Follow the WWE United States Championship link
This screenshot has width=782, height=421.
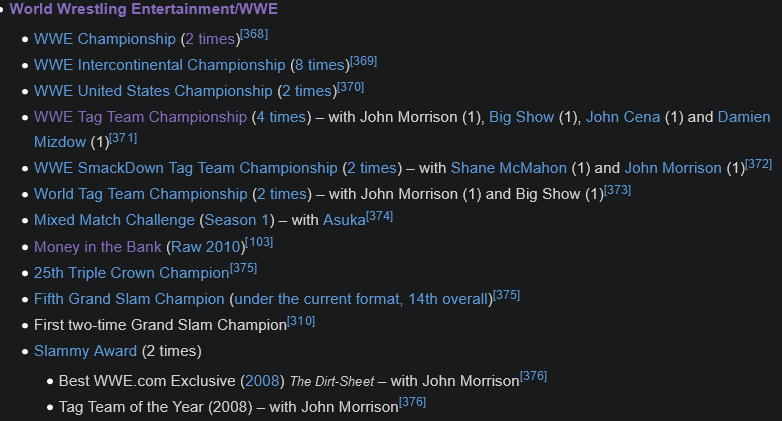(x=153, y=91)
